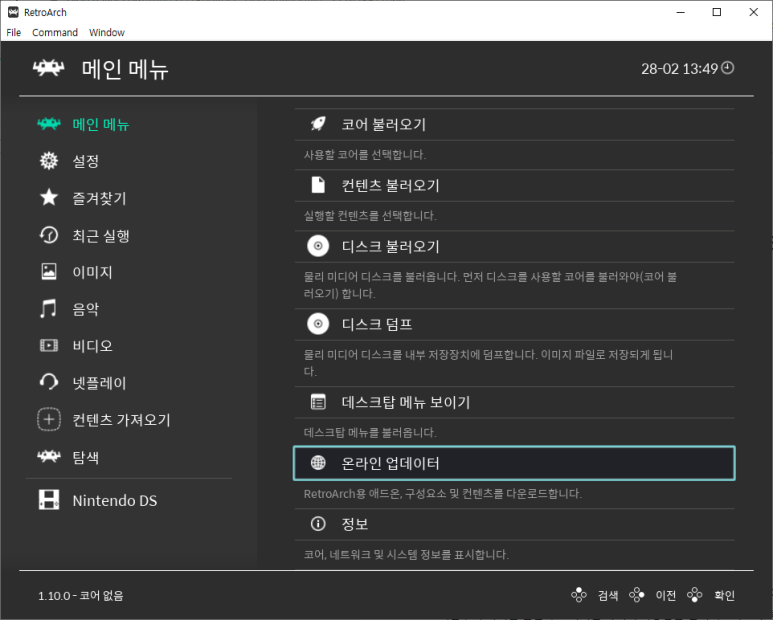The image size is (773, 620).
Task: Open the 온라인 업데이터 entry text
Action: [390, 463]
